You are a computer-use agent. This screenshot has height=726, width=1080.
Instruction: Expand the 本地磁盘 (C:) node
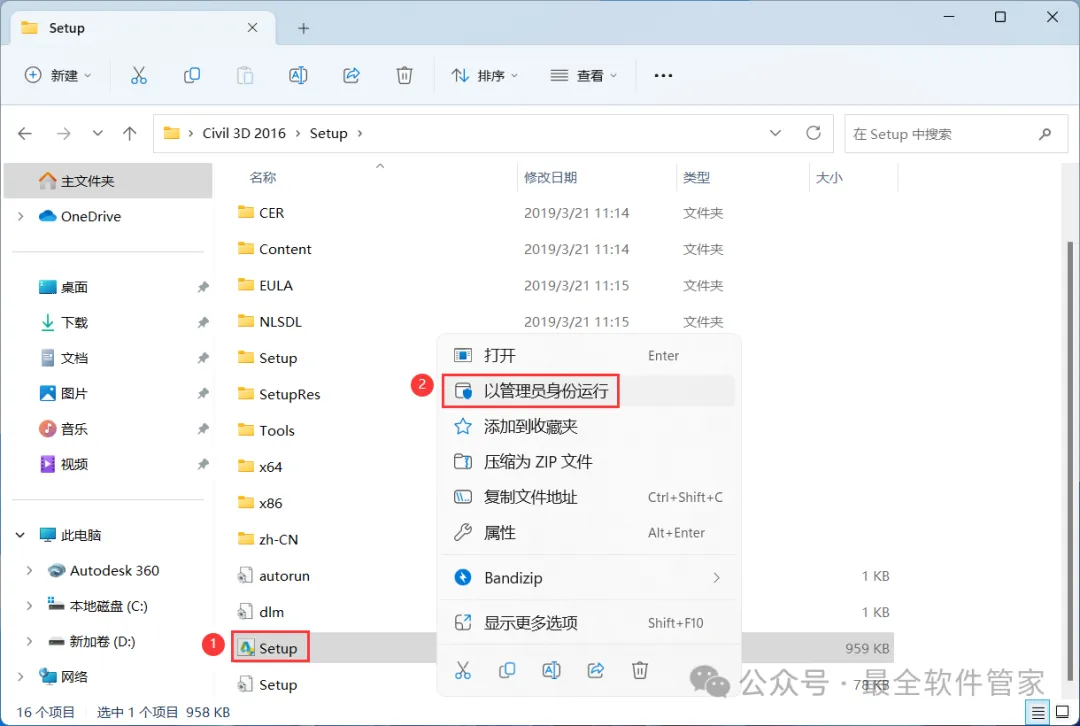tap(29, 606)
